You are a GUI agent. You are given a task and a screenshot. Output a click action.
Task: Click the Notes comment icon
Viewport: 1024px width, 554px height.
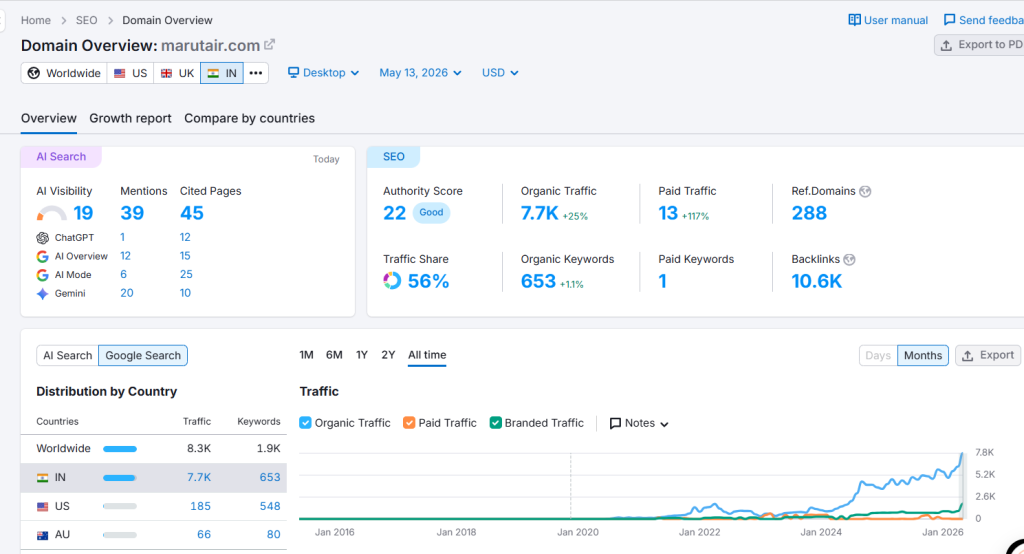615,423
